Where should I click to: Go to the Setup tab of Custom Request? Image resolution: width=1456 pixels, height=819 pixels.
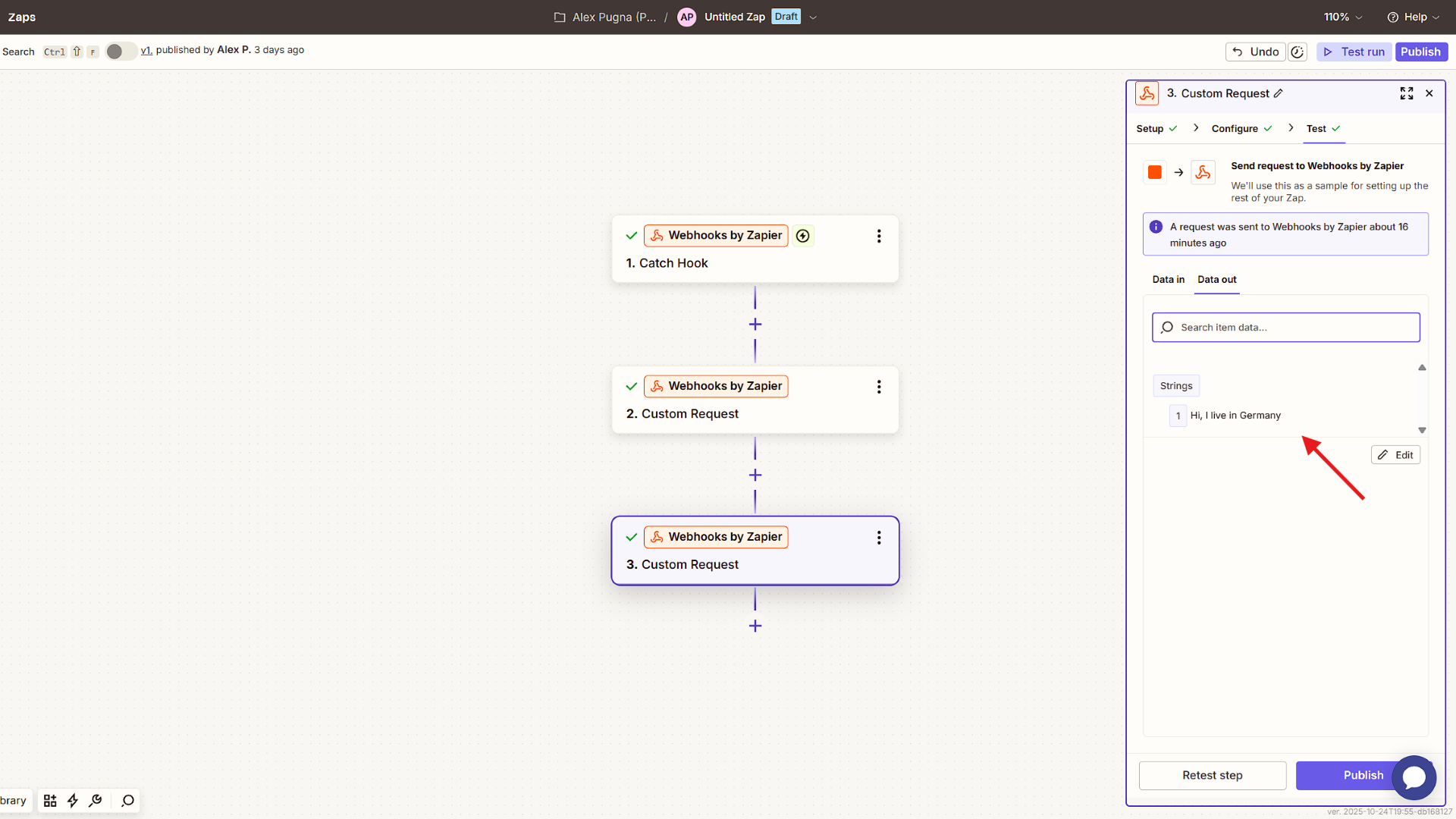[x=1150, y=128]
